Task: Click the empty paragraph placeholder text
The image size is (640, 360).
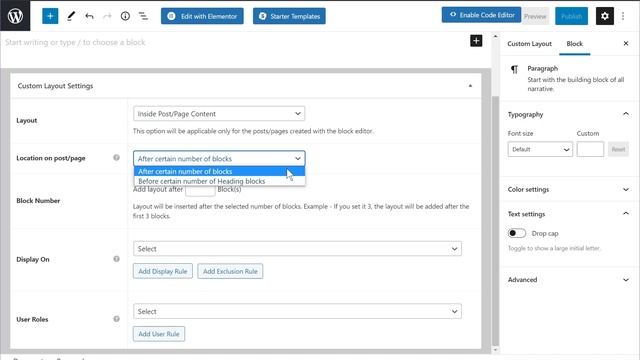Action: click(75, 42)
